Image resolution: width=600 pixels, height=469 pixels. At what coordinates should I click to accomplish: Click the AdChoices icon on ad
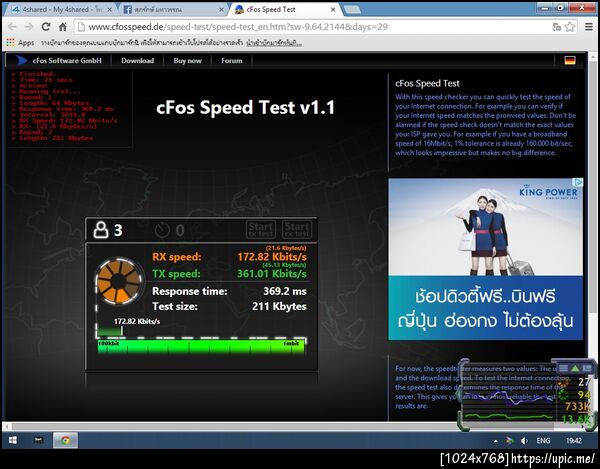tap(579, 182)
